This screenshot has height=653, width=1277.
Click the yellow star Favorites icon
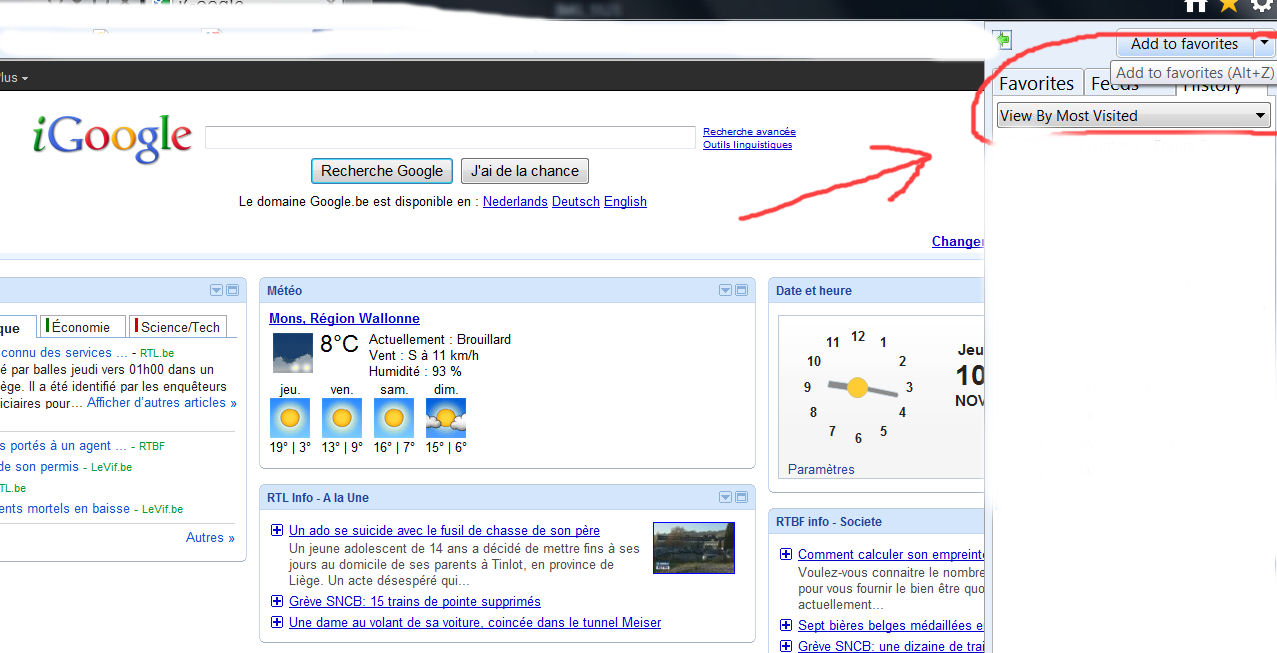pos(1229,5)
